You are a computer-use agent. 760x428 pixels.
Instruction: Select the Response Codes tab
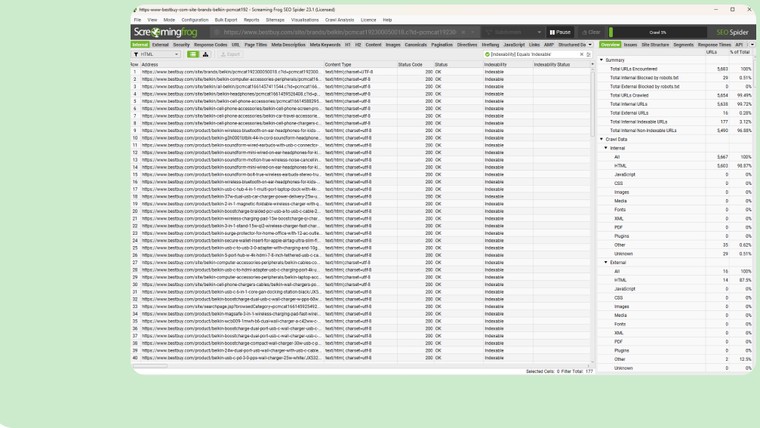point(210,45)
